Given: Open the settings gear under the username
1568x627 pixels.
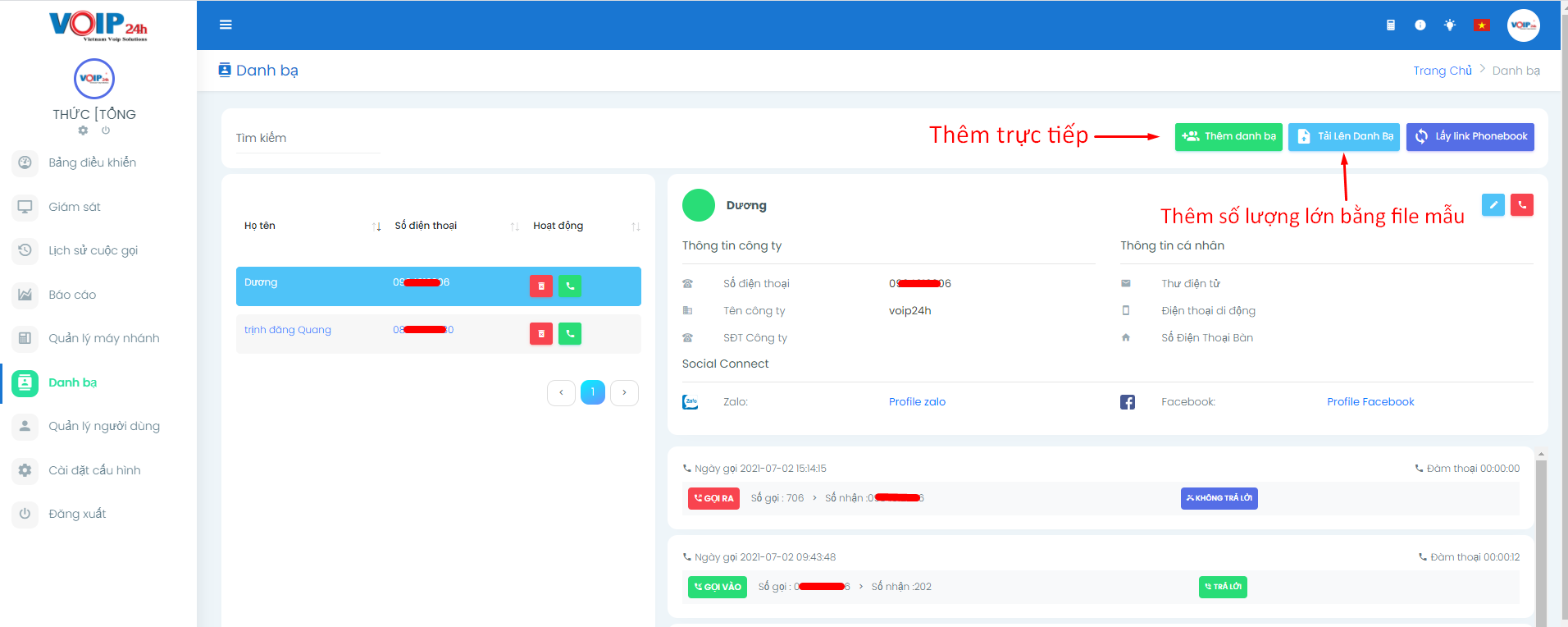Looking at the screenshot, I should 83,130.
